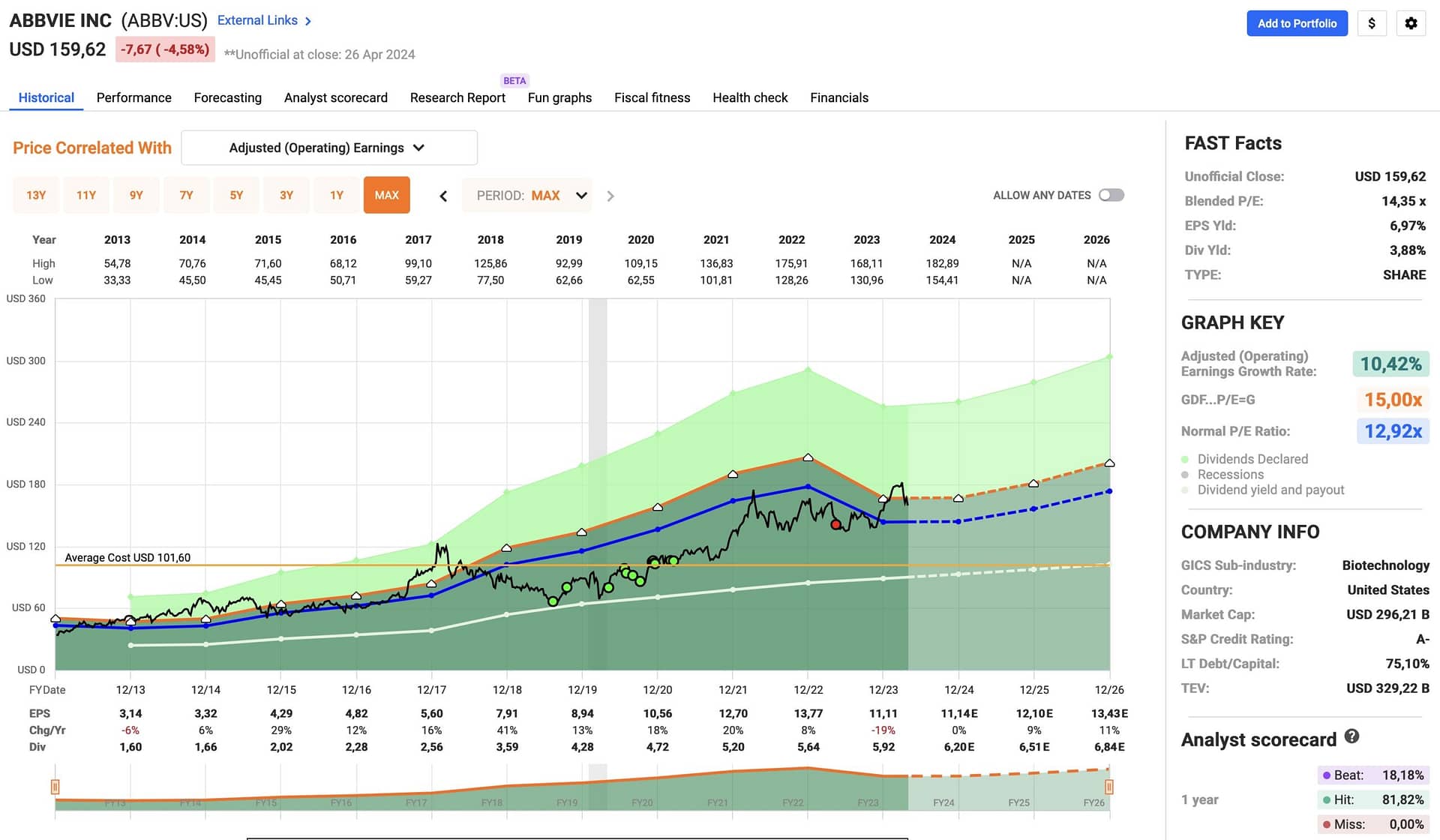This screenshot has height=840, width=1440.
Task: Switch to the Performance tab
Action: 134,97
